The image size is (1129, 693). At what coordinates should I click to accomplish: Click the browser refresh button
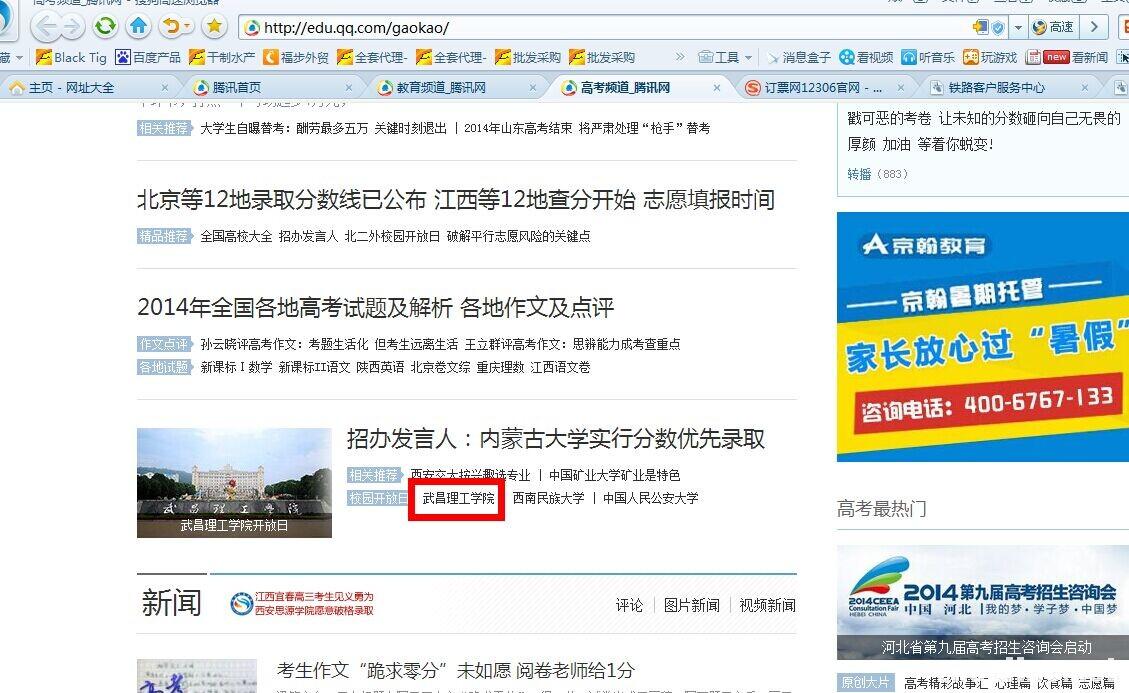pyautogui.click(x=105, y=26)
